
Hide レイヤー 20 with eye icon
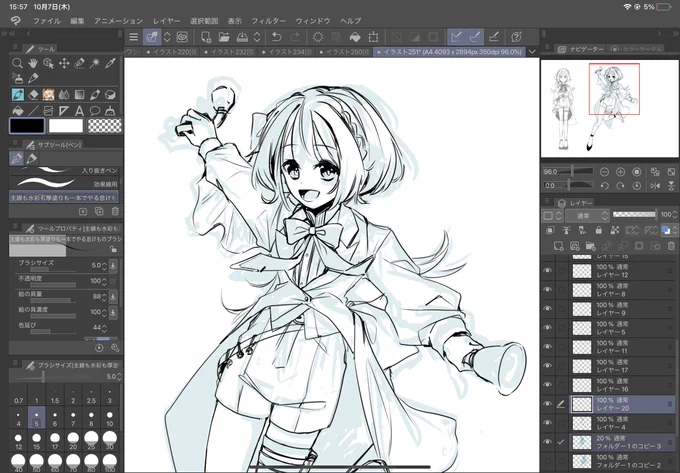coord(548,404)
